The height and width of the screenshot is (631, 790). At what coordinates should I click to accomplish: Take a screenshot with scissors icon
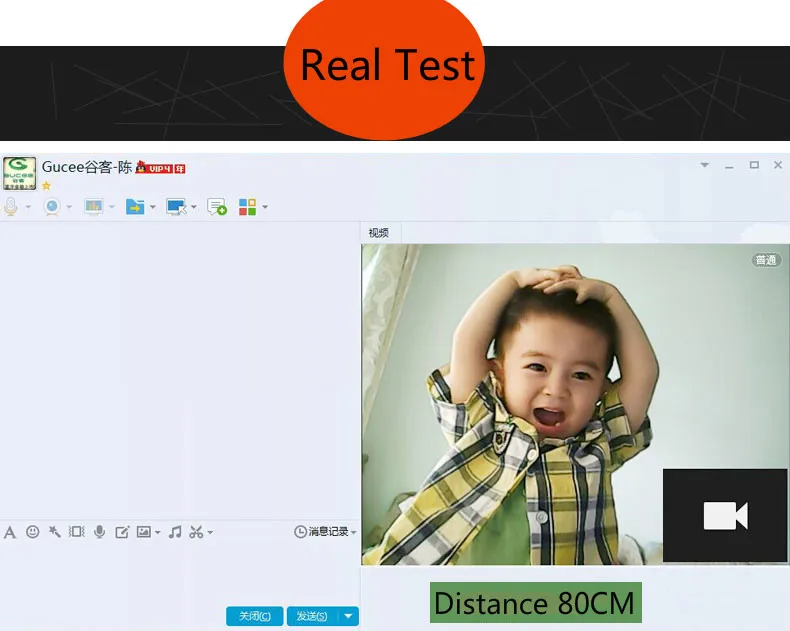pyautogui.click(x=196, y=532)
